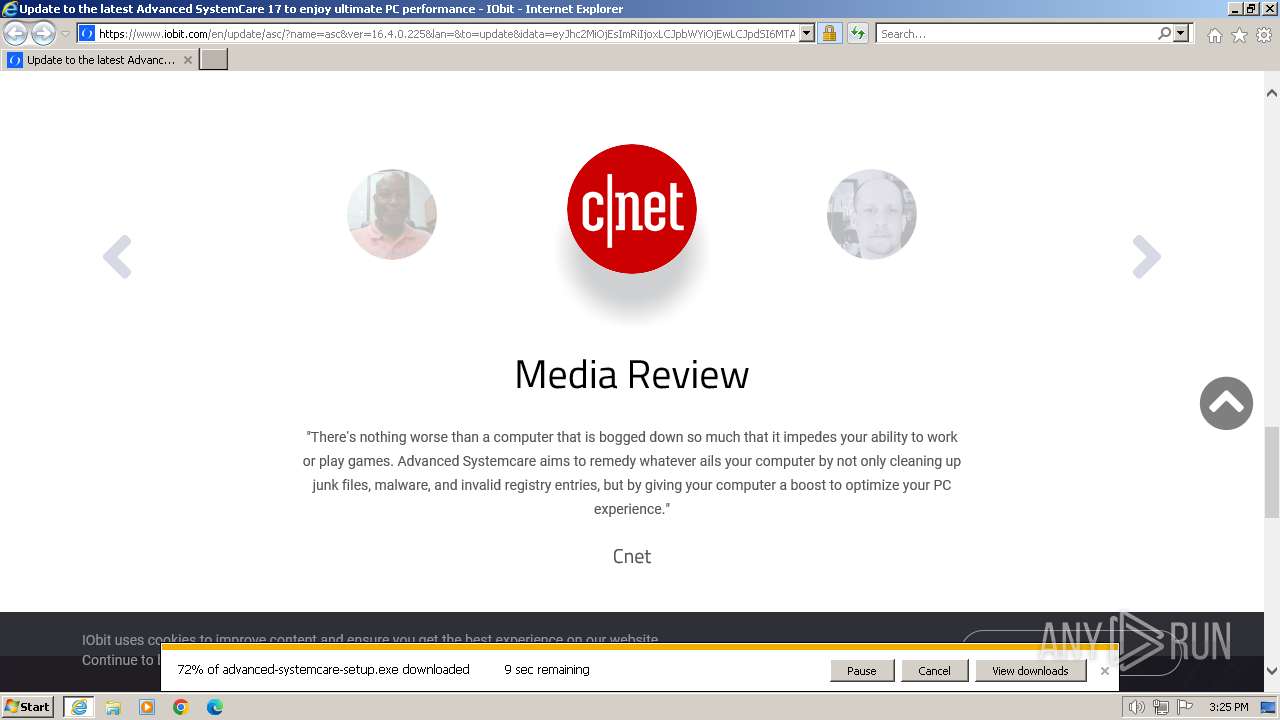Click the Show desktop button
Screen dimensions: 1280x720
[x=1268, y=707]
